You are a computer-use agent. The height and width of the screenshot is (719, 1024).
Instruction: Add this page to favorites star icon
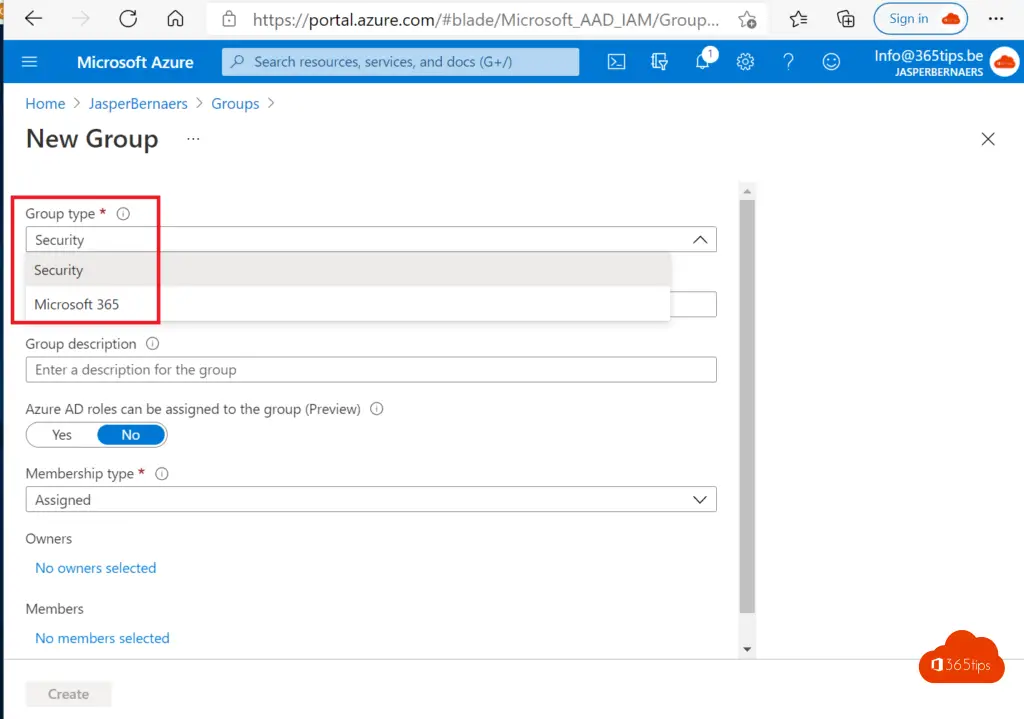747,20
